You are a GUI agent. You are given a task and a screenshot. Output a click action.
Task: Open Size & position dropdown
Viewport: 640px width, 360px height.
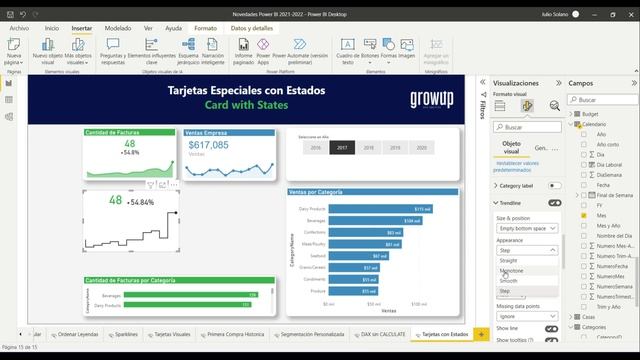pos(527,229)
